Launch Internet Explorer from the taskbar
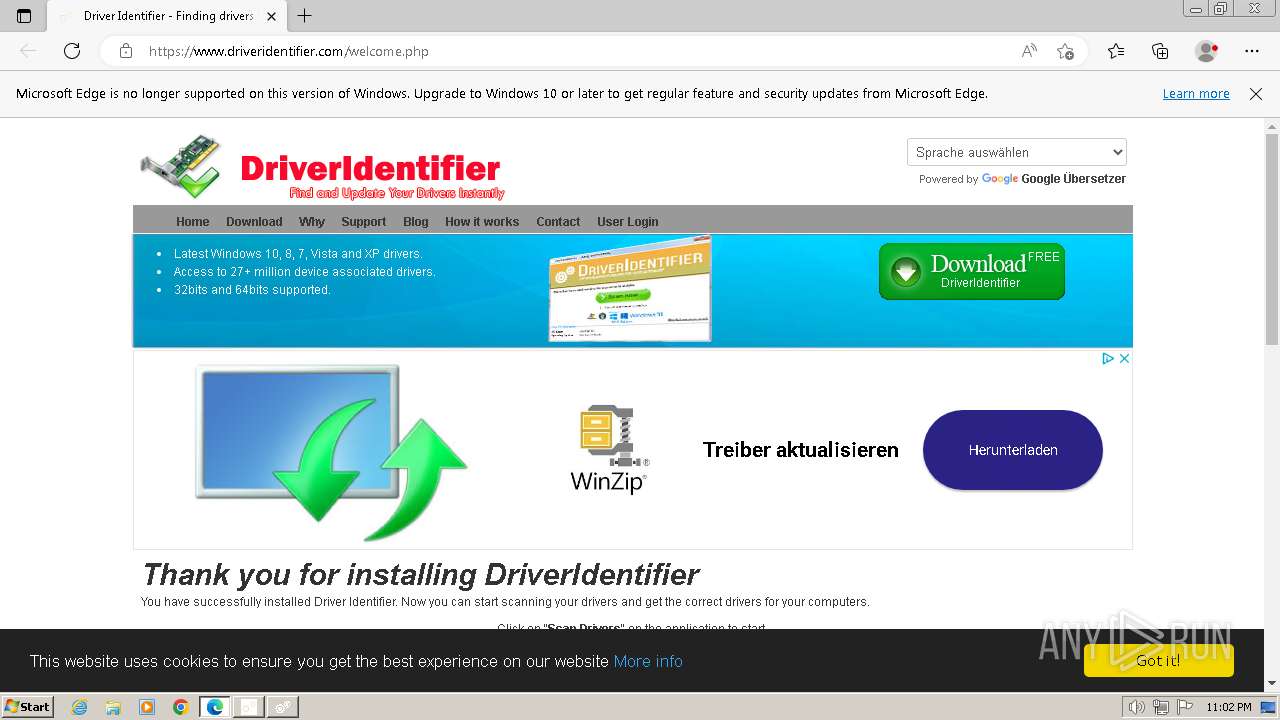Screen dimensions: 1280x720 80,707
